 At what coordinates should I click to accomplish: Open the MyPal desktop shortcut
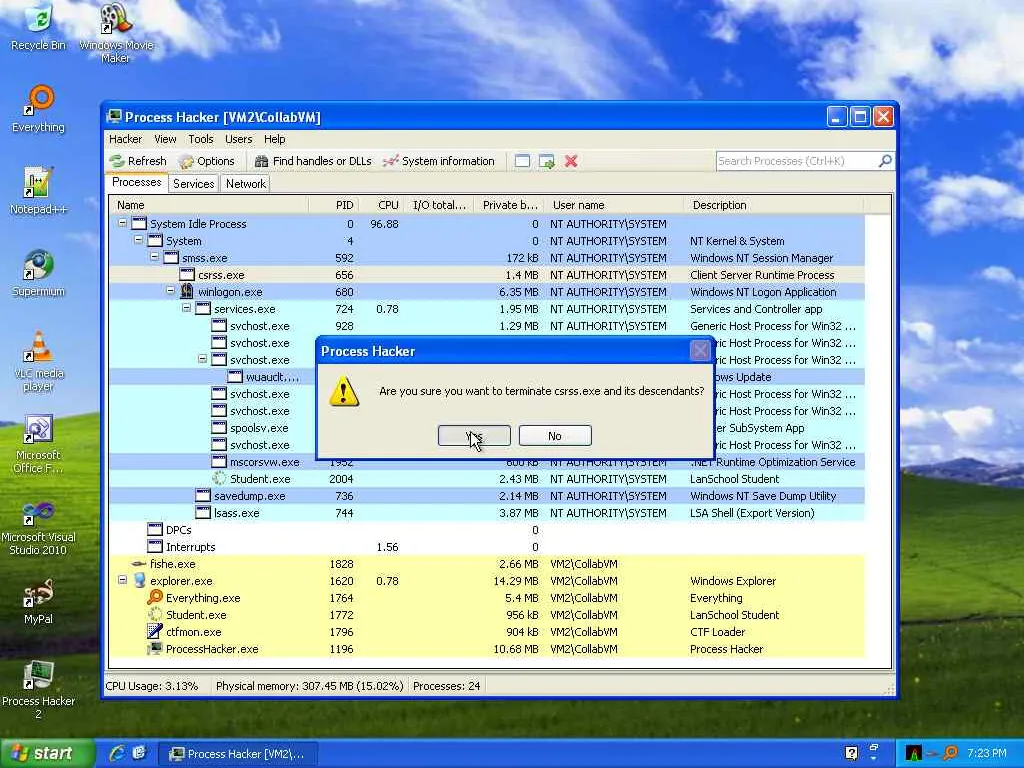click(39, 601)
